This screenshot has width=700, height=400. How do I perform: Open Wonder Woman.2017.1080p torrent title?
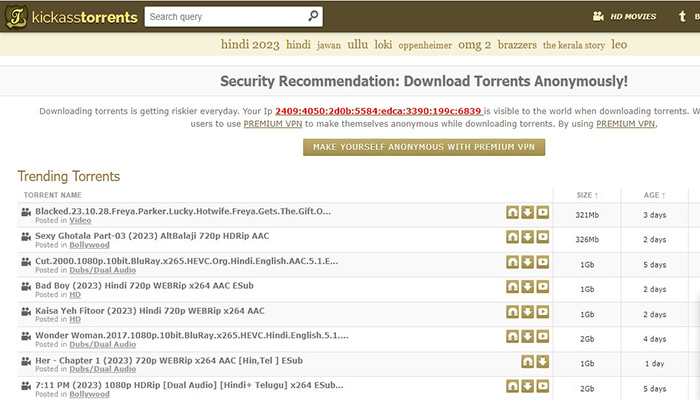point(192,335)
